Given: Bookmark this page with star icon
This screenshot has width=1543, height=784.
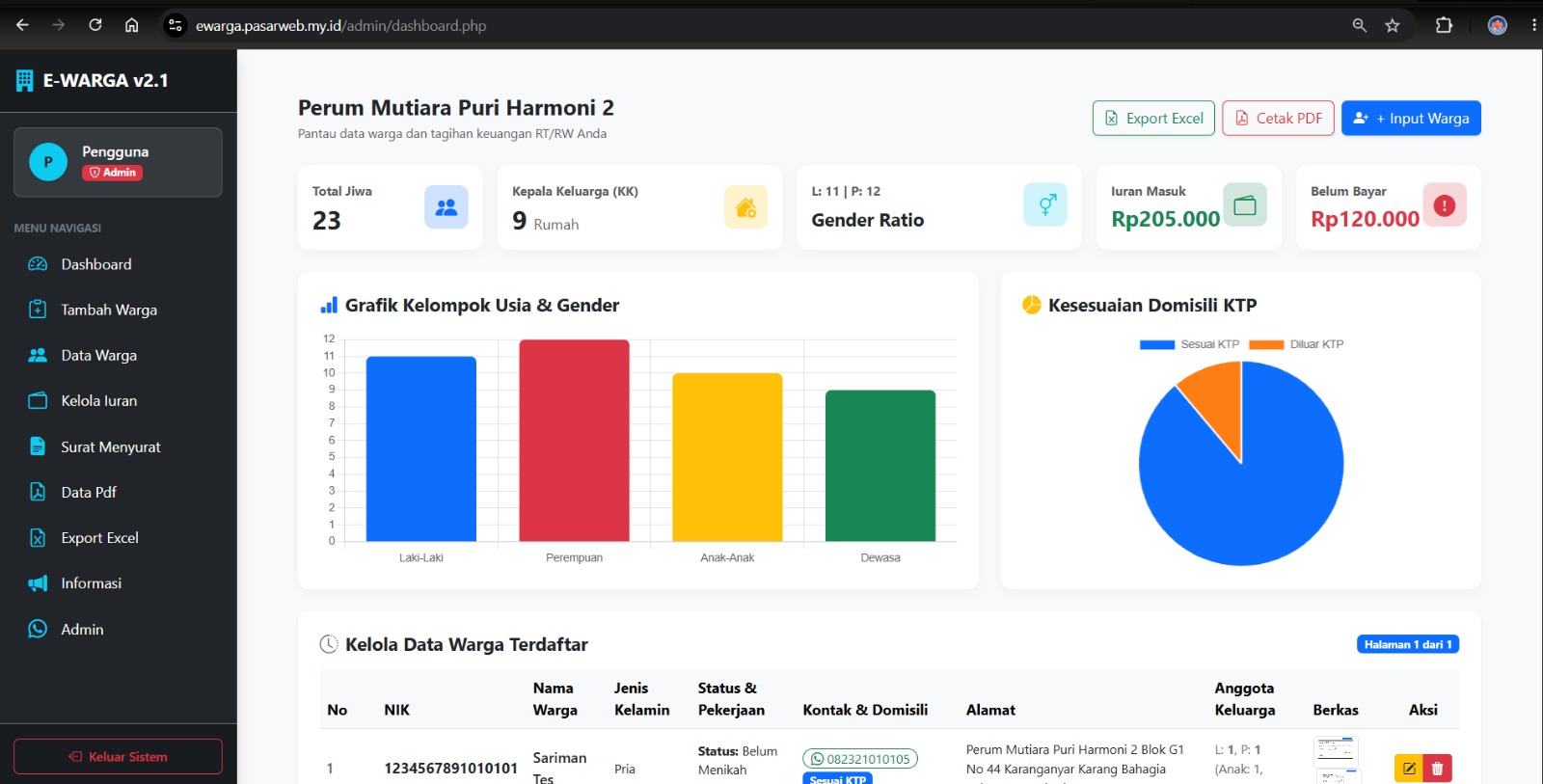Looking at the screenshot, I should click(x=1393, y=25).
